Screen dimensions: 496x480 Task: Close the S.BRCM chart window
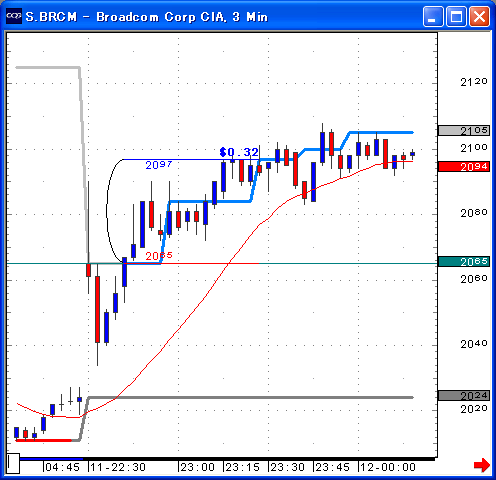click(479, 16)
